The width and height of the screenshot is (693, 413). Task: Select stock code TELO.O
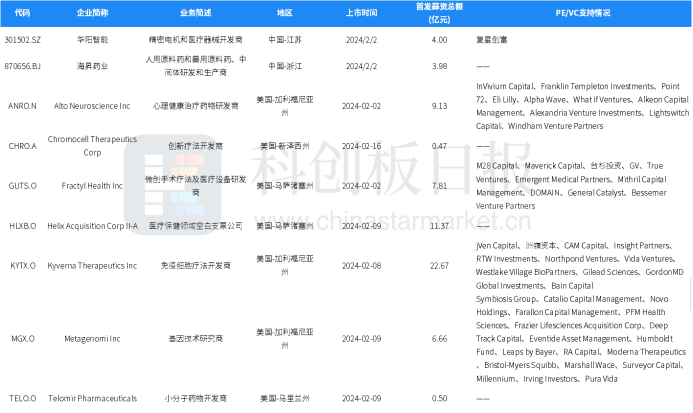(23, 399)
